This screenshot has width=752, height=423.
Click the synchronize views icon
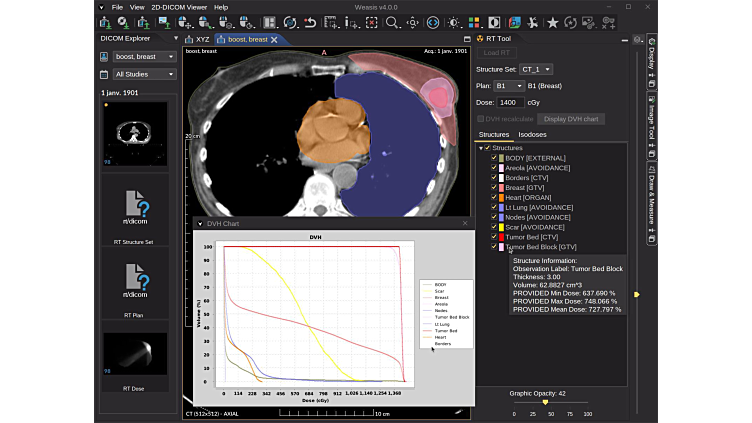[433, 23]
